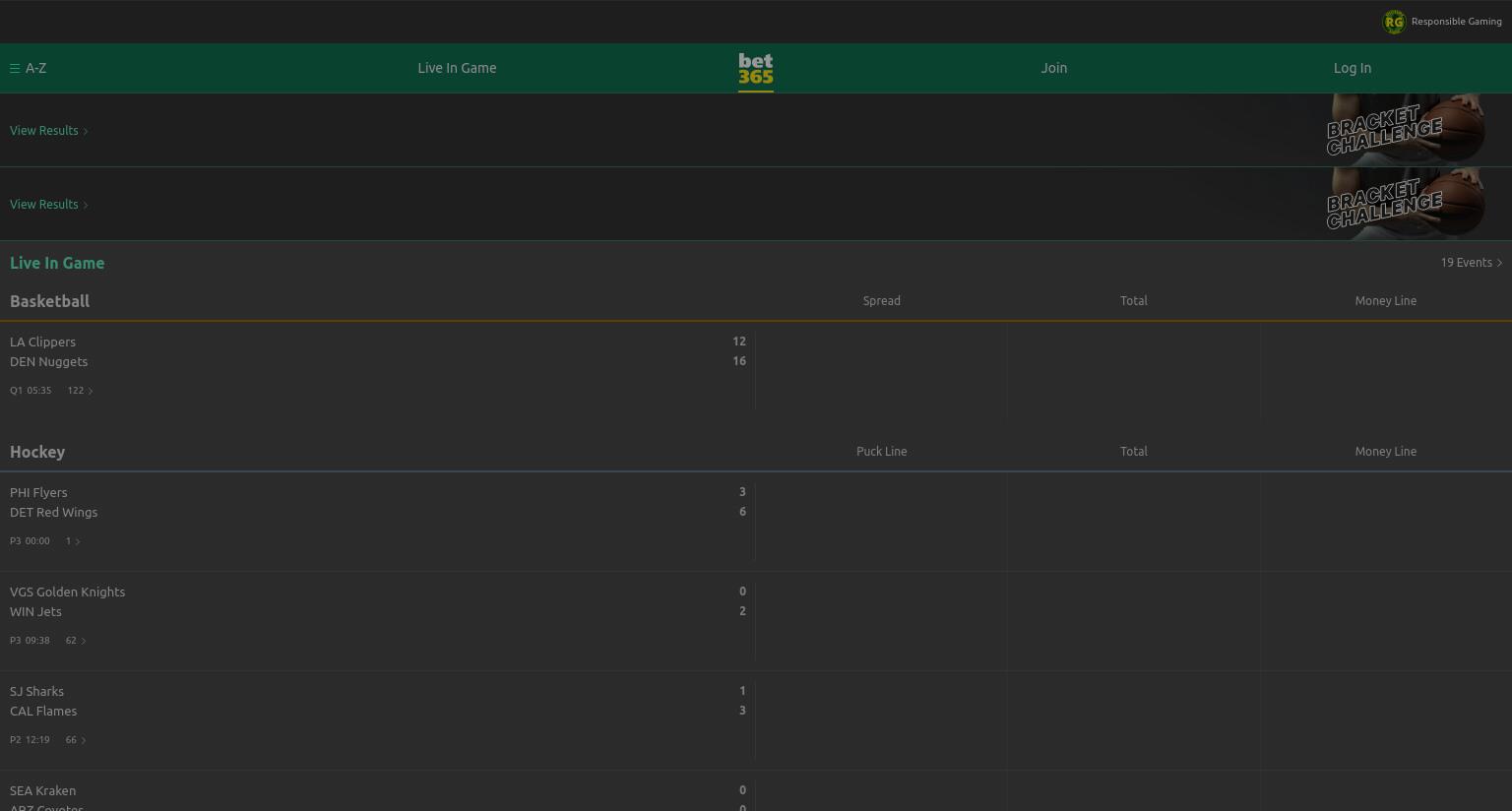Click the Live In Game section heading
Viewport: 1512px width, 811px height.
57,263
